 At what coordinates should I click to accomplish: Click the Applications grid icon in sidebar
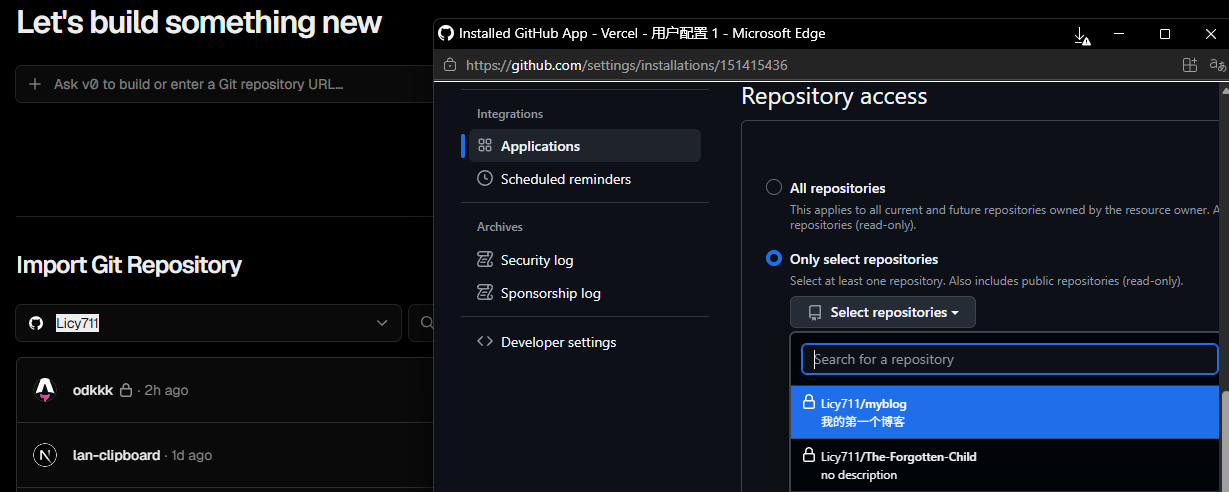[485, 146]
